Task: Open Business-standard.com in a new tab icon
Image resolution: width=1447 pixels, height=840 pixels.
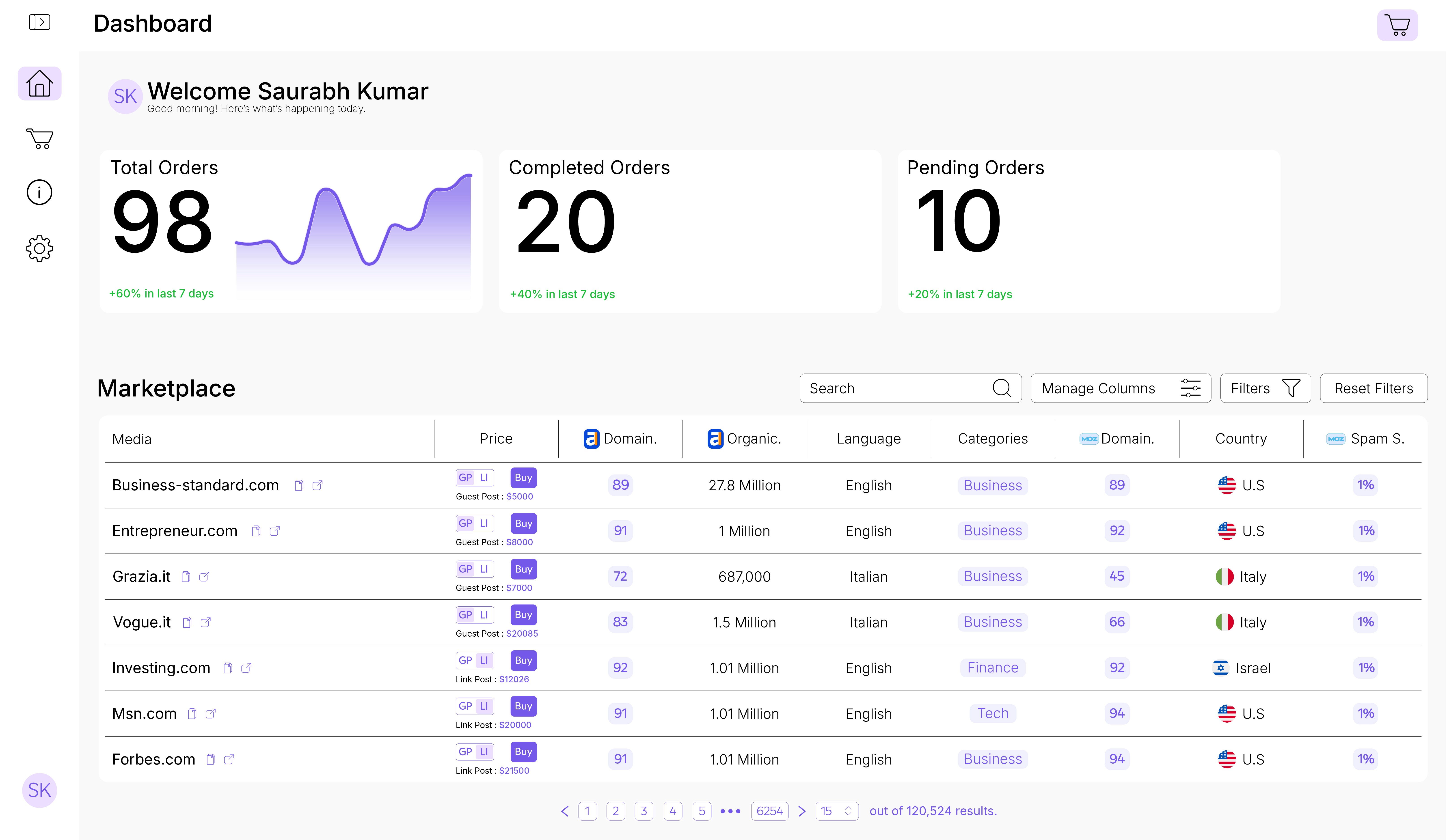Action: point(317,486)
